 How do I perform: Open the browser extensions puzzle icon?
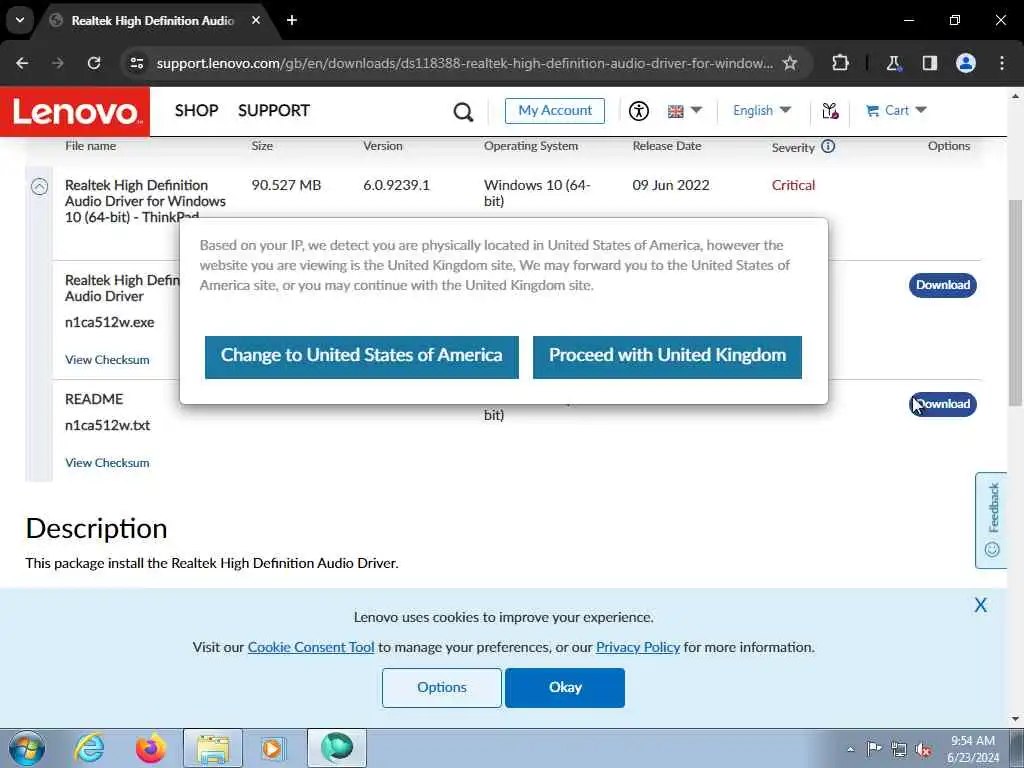click(840, 63)
